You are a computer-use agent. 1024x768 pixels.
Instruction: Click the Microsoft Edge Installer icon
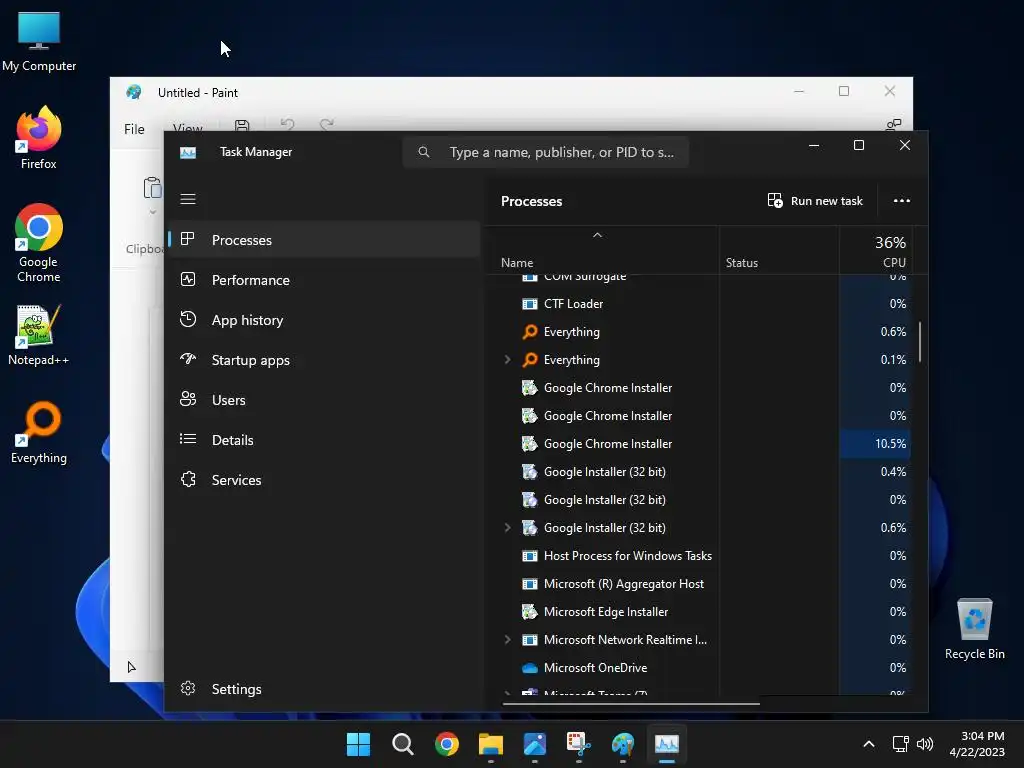point(530,612)
